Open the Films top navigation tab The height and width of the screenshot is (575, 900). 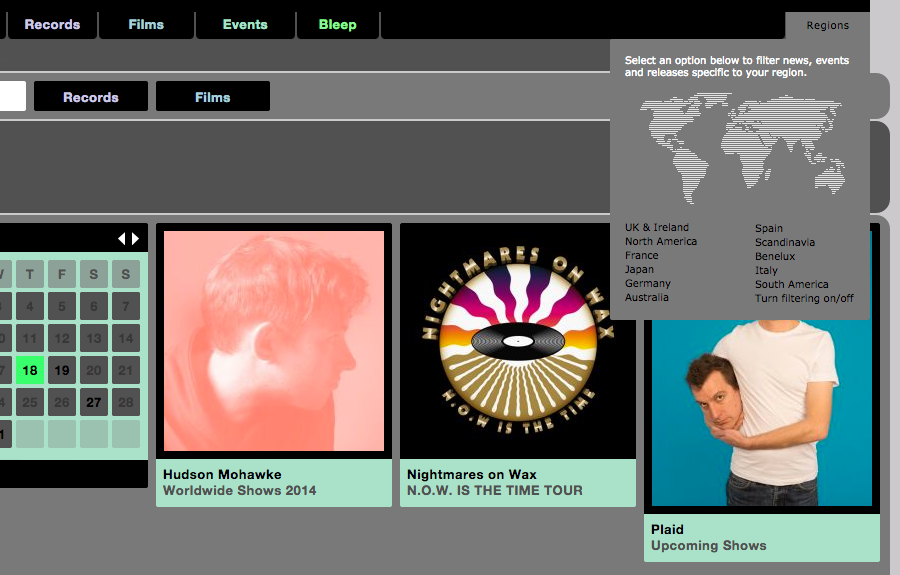pos(146,25)
